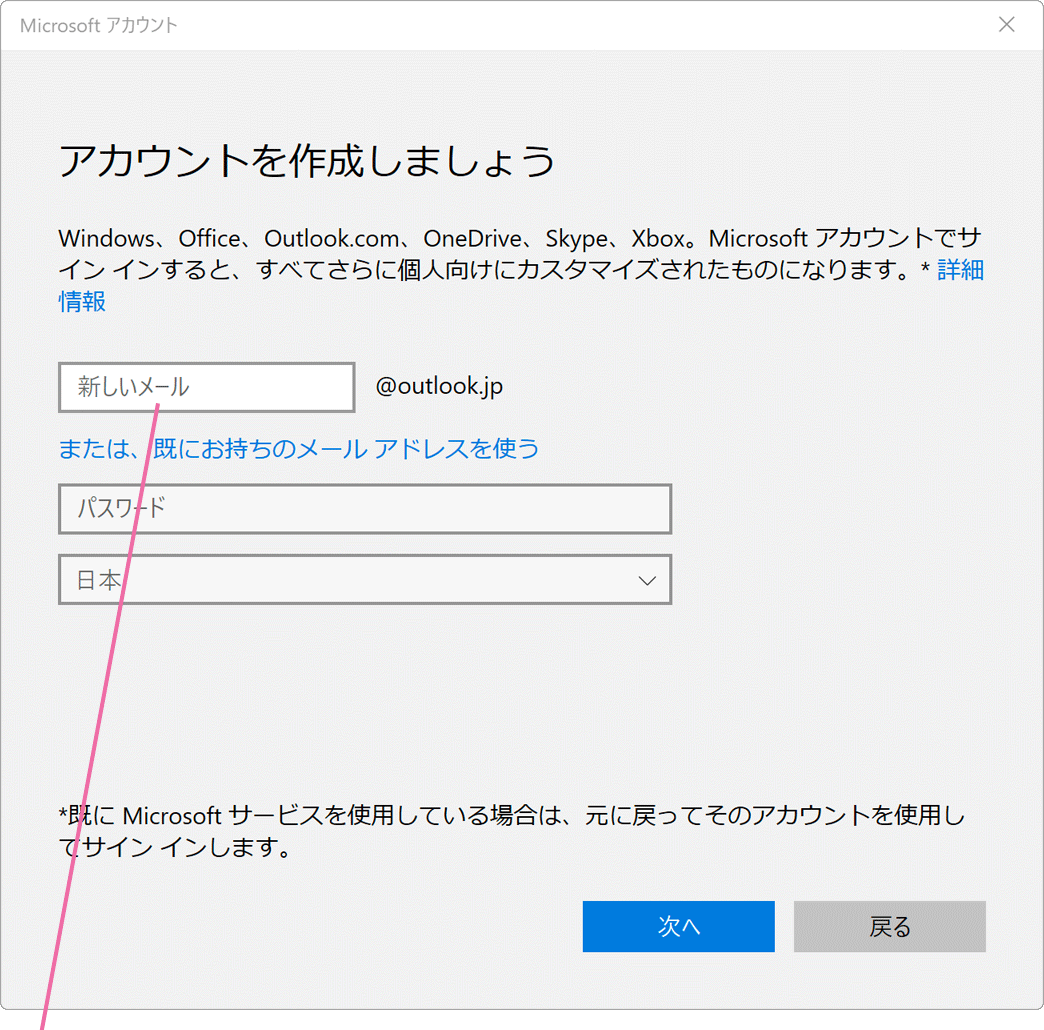Viewport: 1044px width, 1030px height.
Task: Open the 詳細情報 link
Action: [x=960, y=270]
